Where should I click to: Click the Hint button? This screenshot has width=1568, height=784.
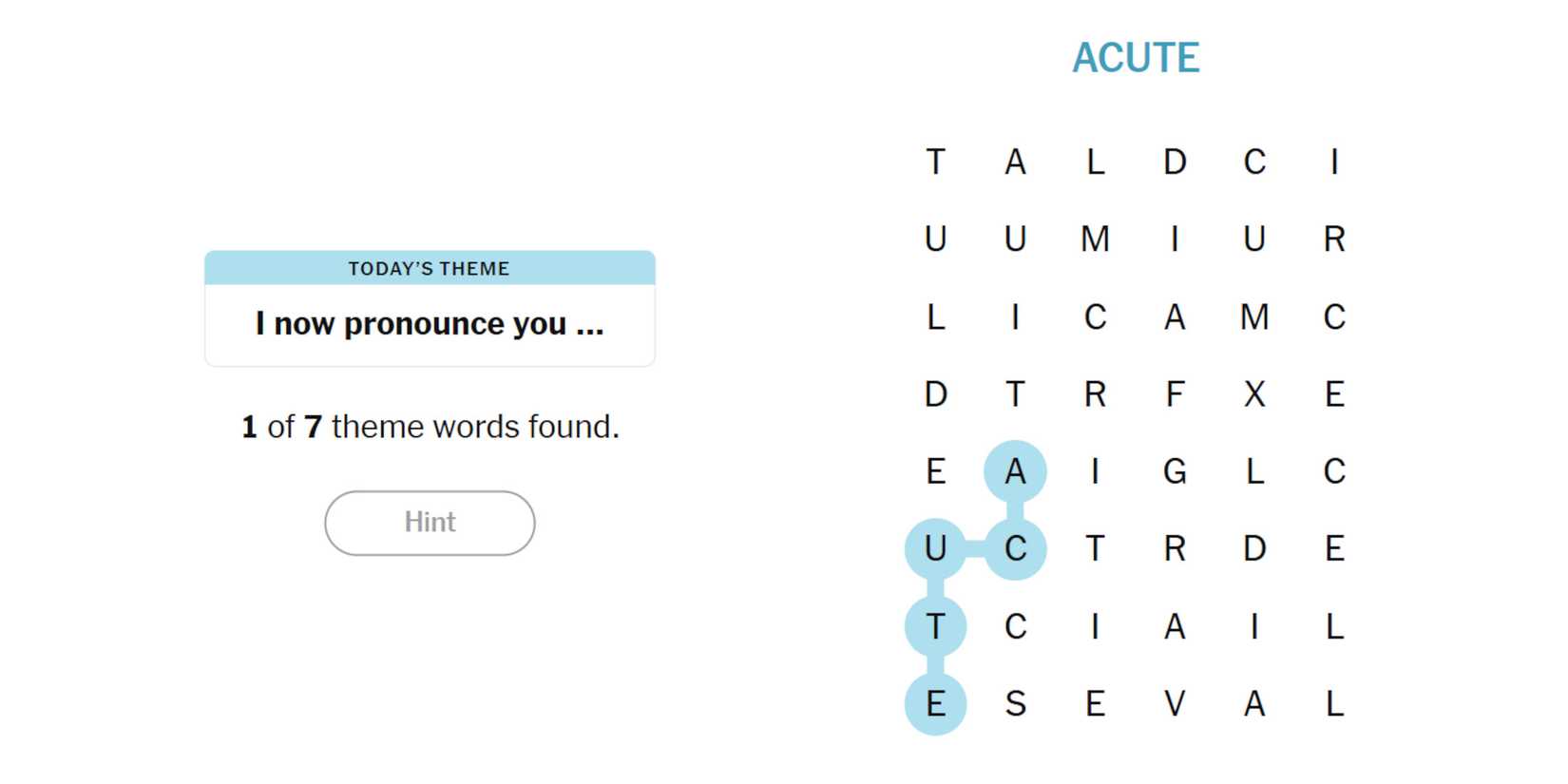[x=430, y=523]
